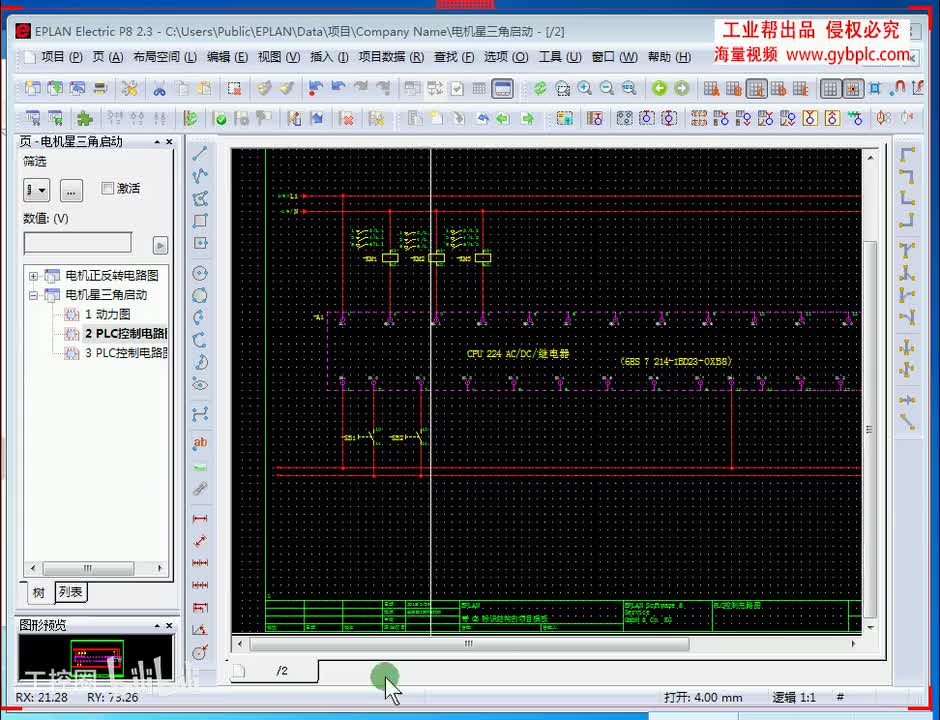Open 选项(O) menu
Image resolution: width=940 pixels, height=720 pixels.
coord(506,57)
